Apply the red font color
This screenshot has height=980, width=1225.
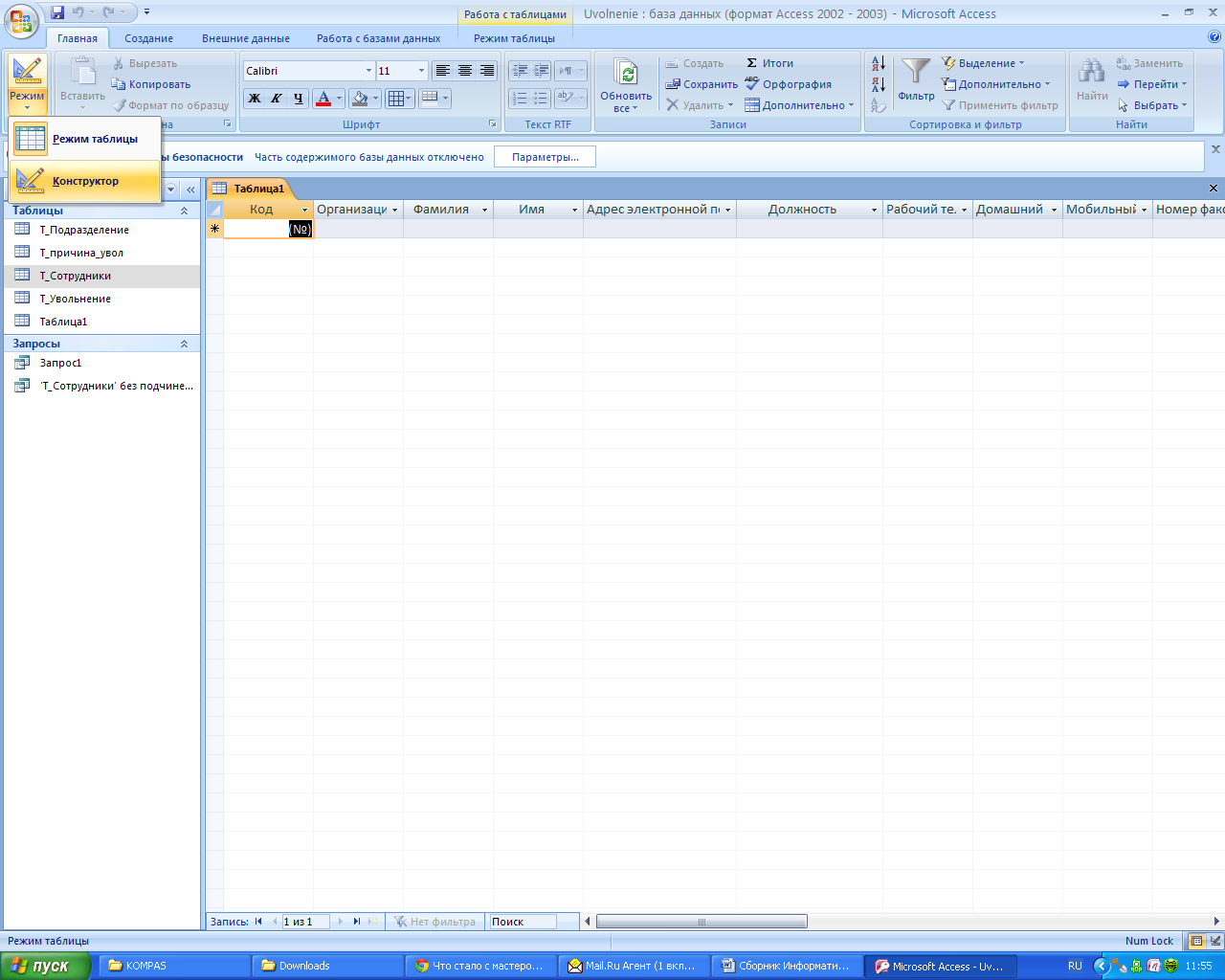point(323,98)
